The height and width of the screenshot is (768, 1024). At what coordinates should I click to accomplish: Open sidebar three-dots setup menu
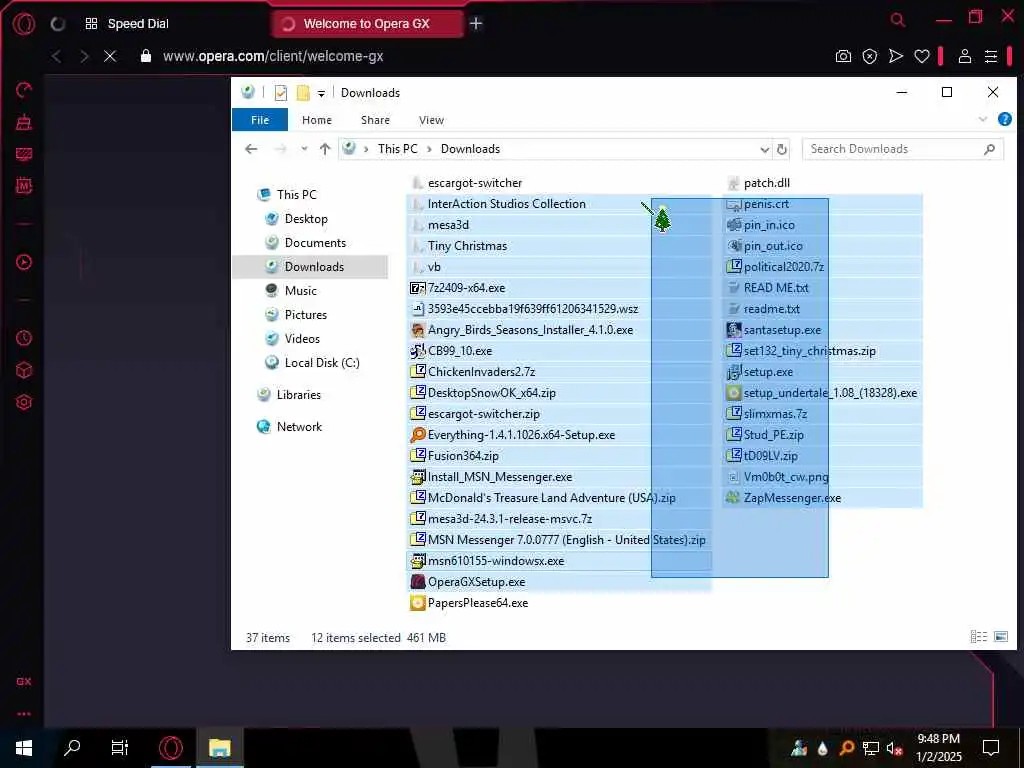[24, 714]
